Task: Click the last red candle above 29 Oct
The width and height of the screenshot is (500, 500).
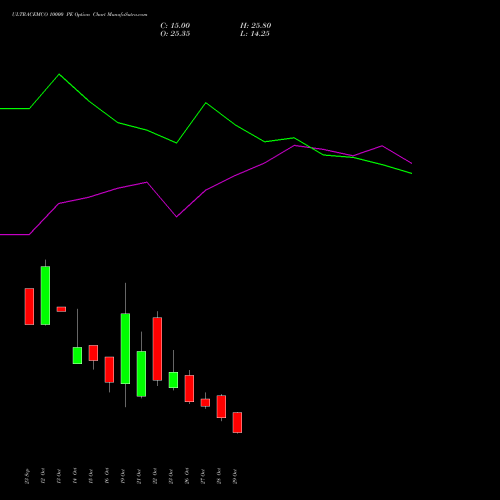Action: point(237,422)
